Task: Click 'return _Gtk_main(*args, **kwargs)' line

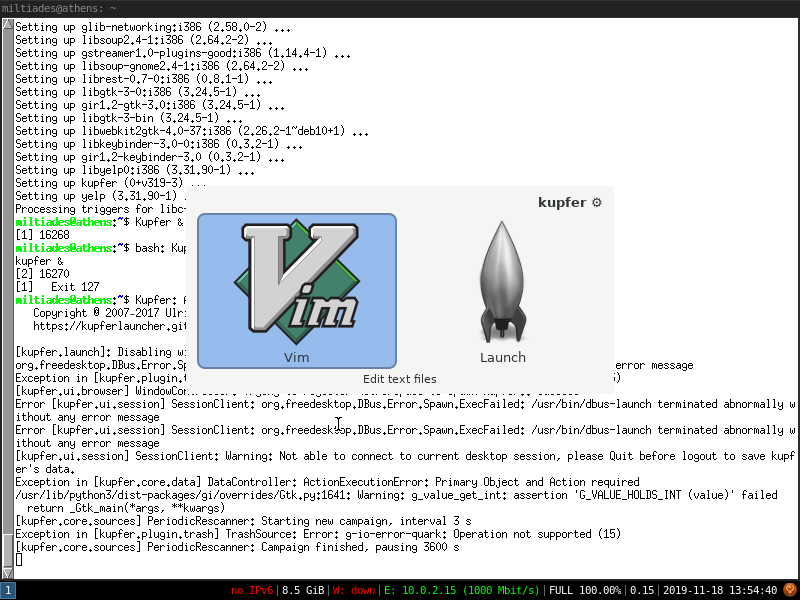Action: click(126, 508)
